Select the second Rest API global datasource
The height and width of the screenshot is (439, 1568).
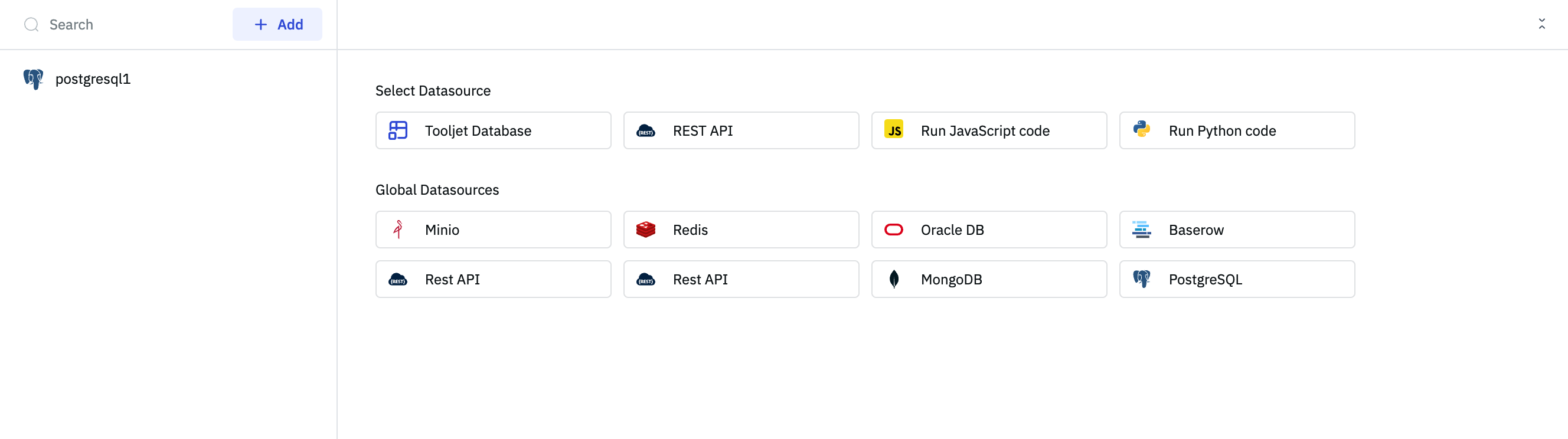pyautogui.click(x=741, y=279)
